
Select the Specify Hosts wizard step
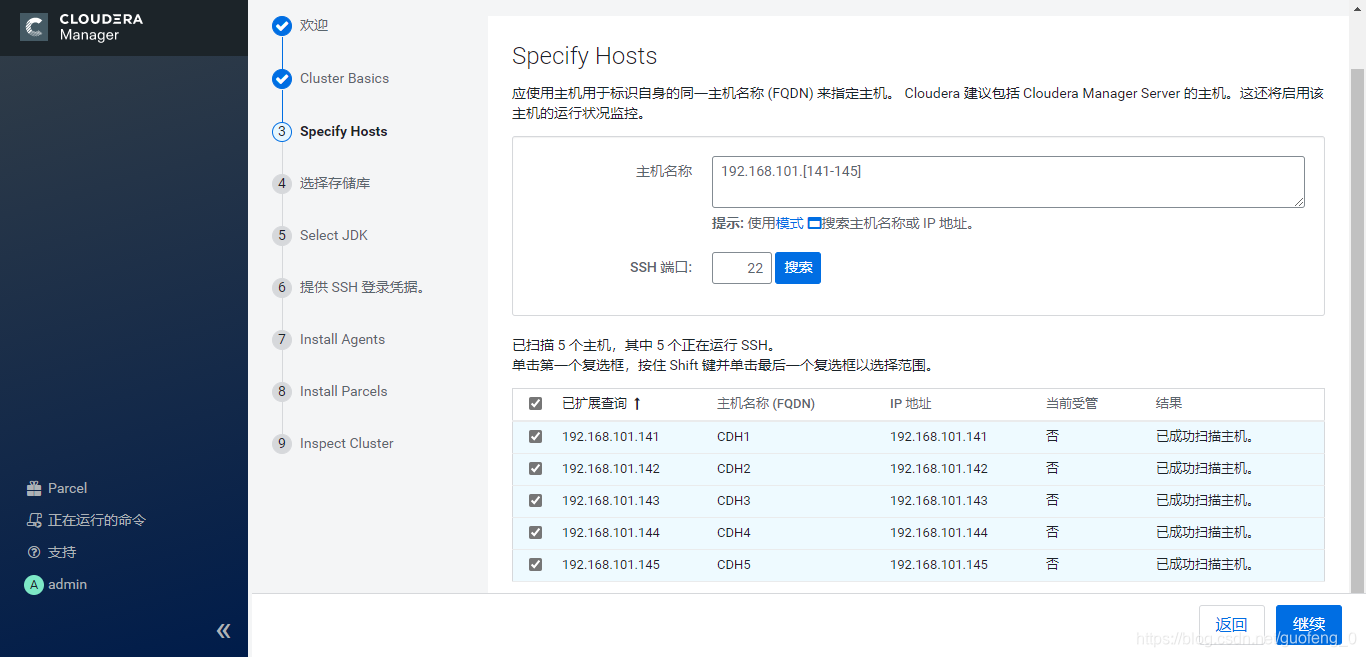tap(343, 131)
